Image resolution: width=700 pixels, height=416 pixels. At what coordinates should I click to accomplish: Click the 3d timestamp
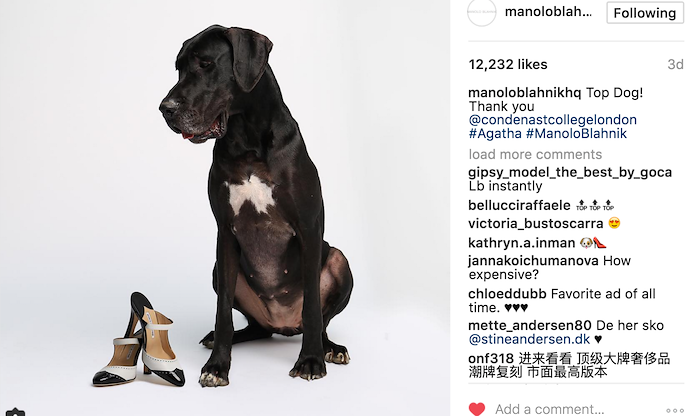tap(675, 65)
